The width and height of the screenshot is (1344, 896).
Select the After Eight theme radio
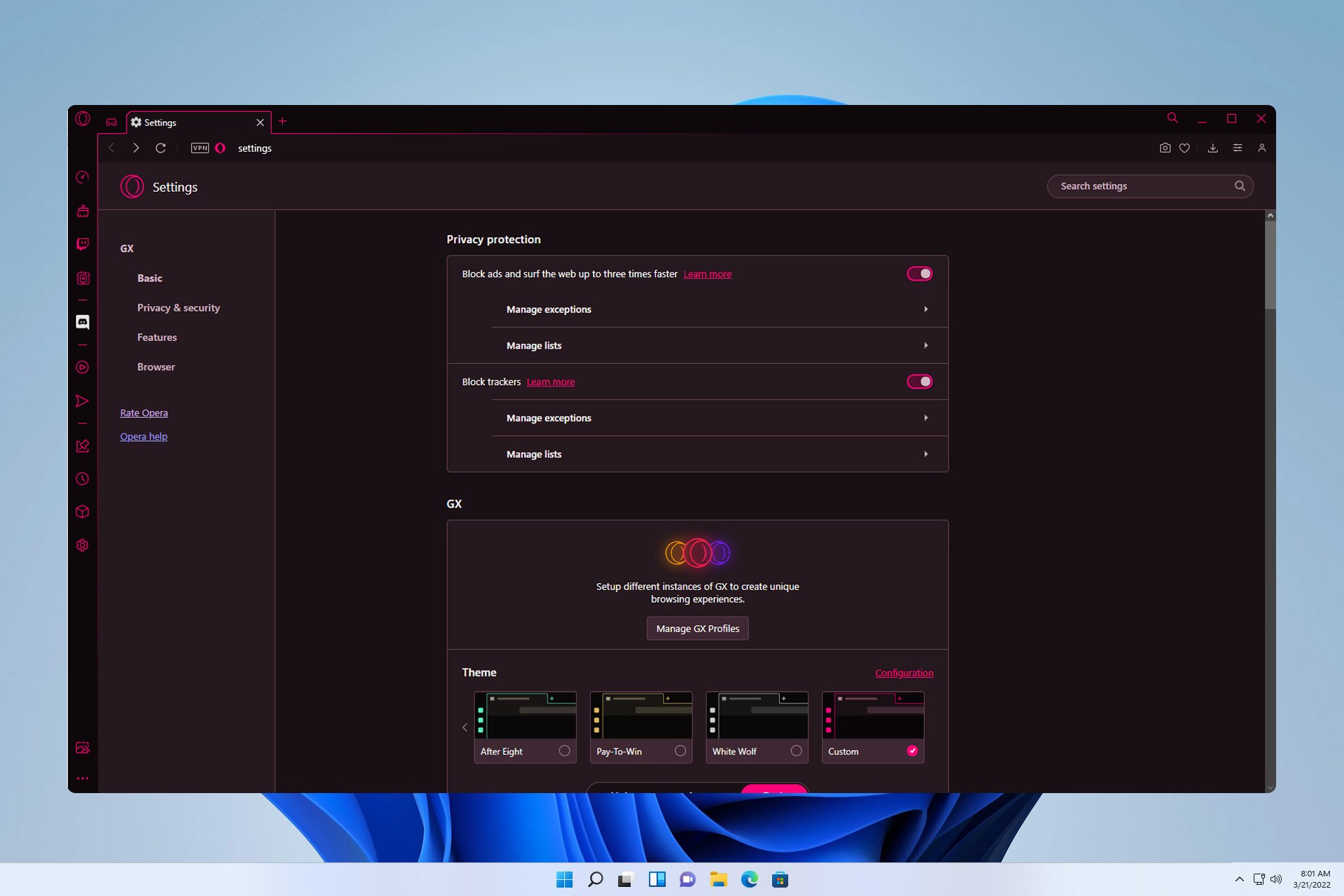tap(564, 750)
